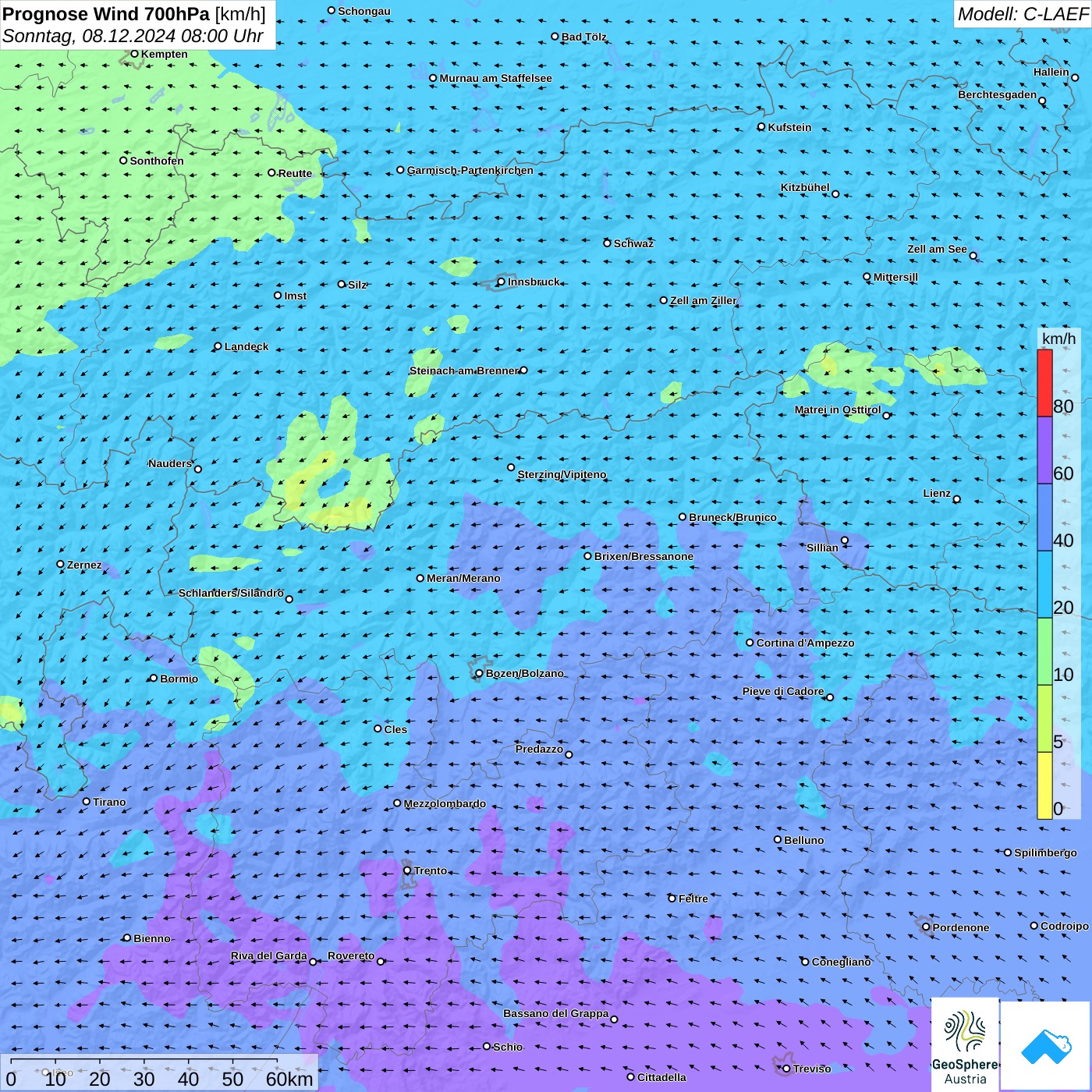
Task: Click the 'Rovereto' label
Action: point(351,955)
